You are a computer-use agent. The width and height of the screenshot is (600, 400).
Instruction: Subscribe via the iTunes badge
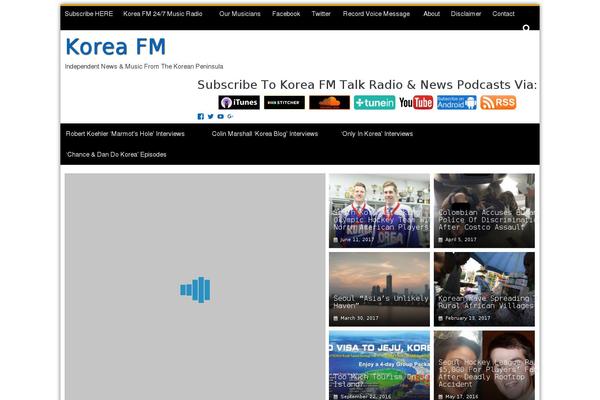point(239,103)
